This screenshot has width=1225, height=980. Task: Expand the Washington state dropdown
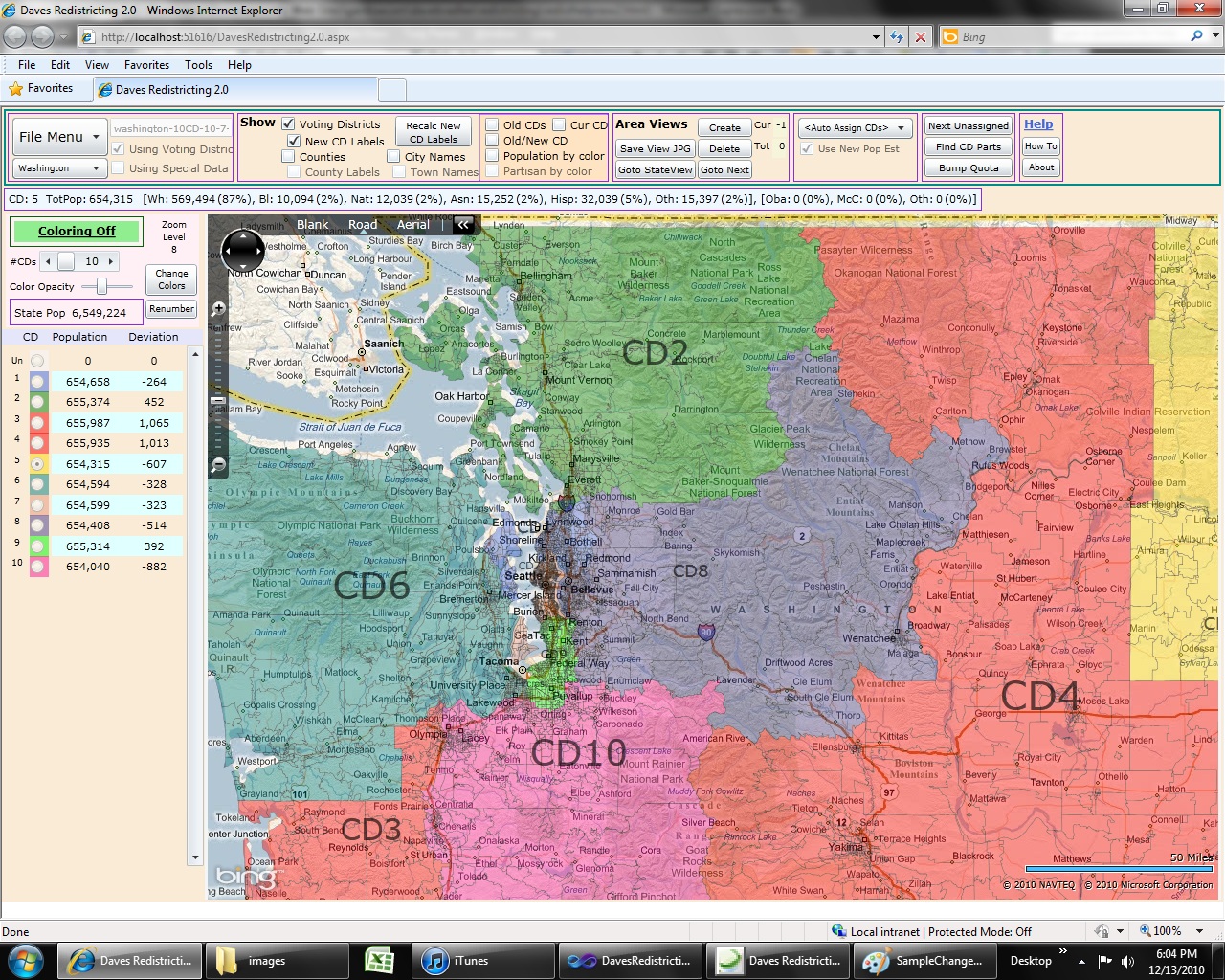coord(59,168)
